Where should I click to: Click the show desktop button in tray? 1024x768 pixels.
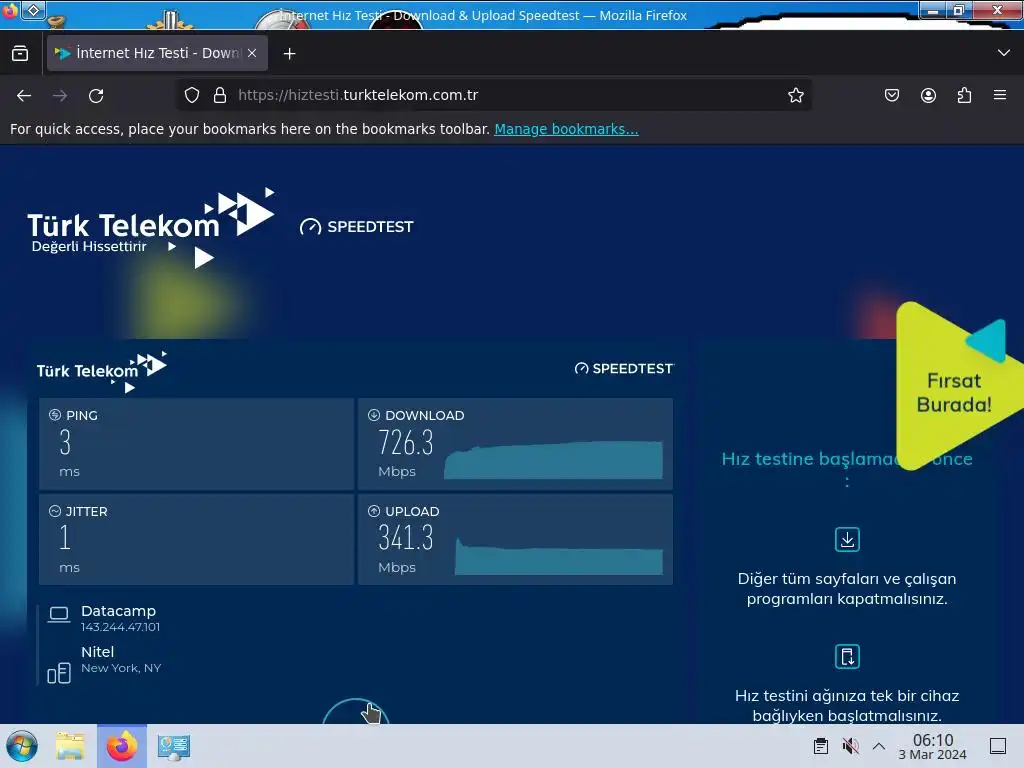[x=998, y=746]
